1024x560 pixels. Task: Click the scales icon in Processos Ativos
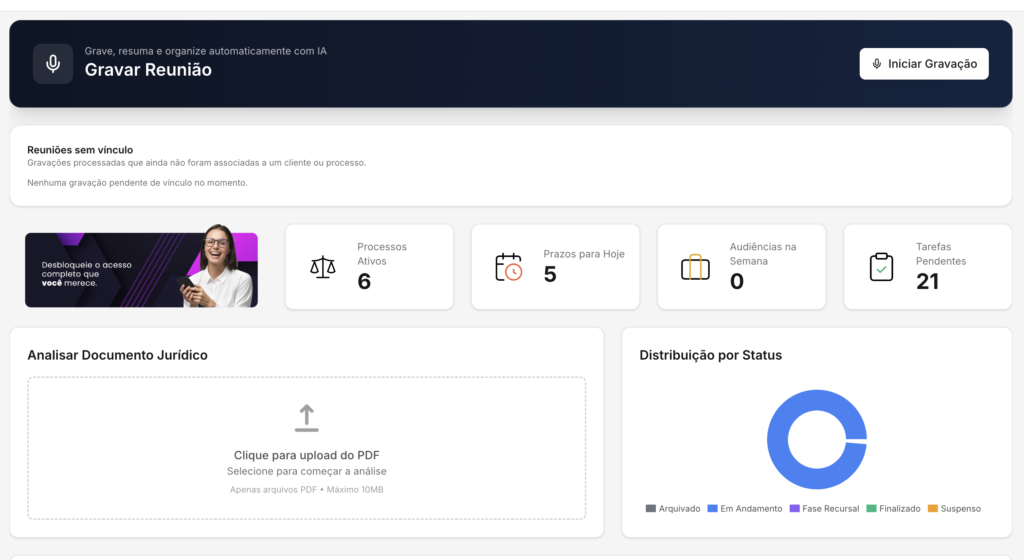pos(323,267)
